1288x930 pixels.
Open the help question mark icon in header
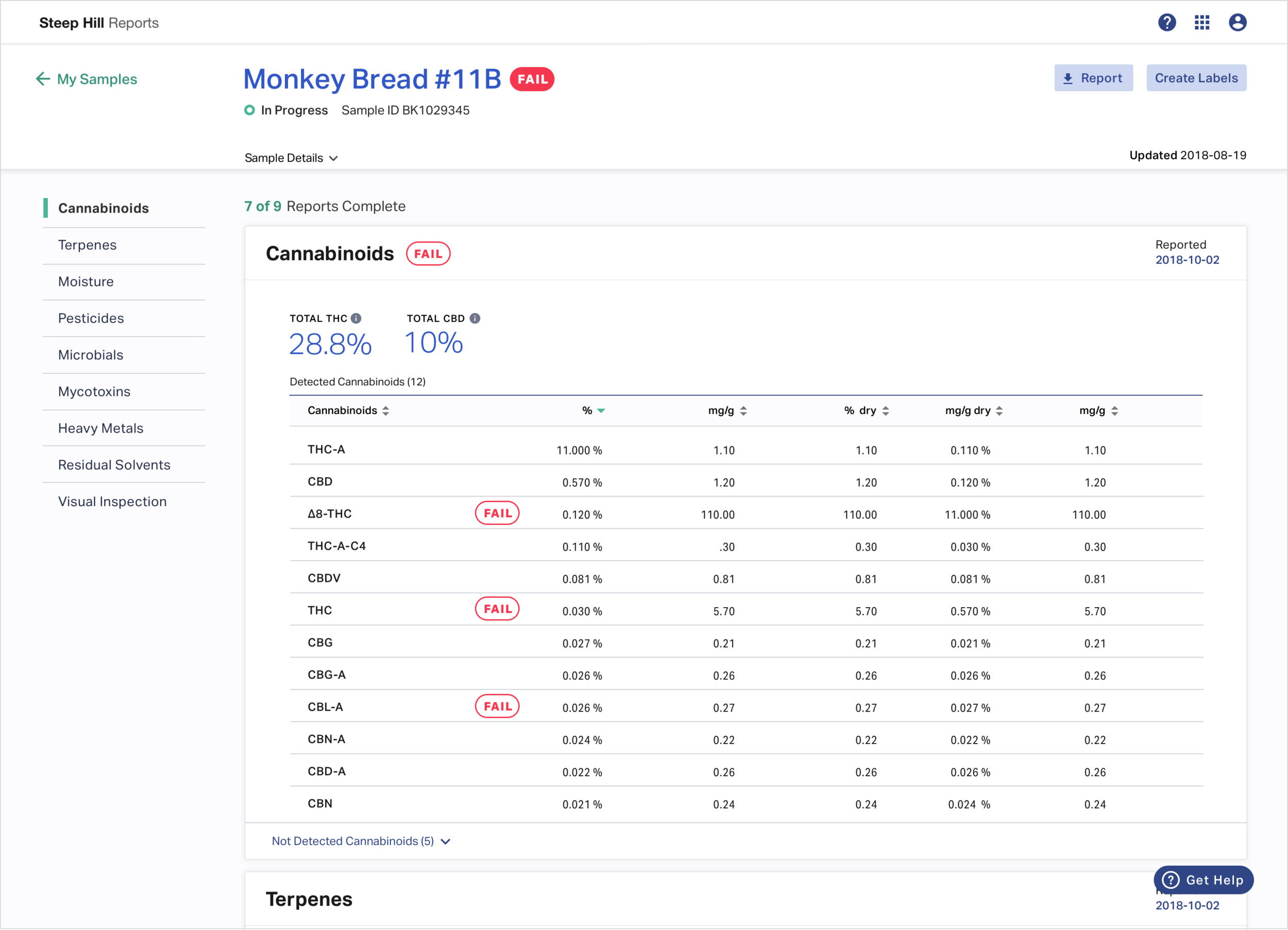tap(1166, 23)
